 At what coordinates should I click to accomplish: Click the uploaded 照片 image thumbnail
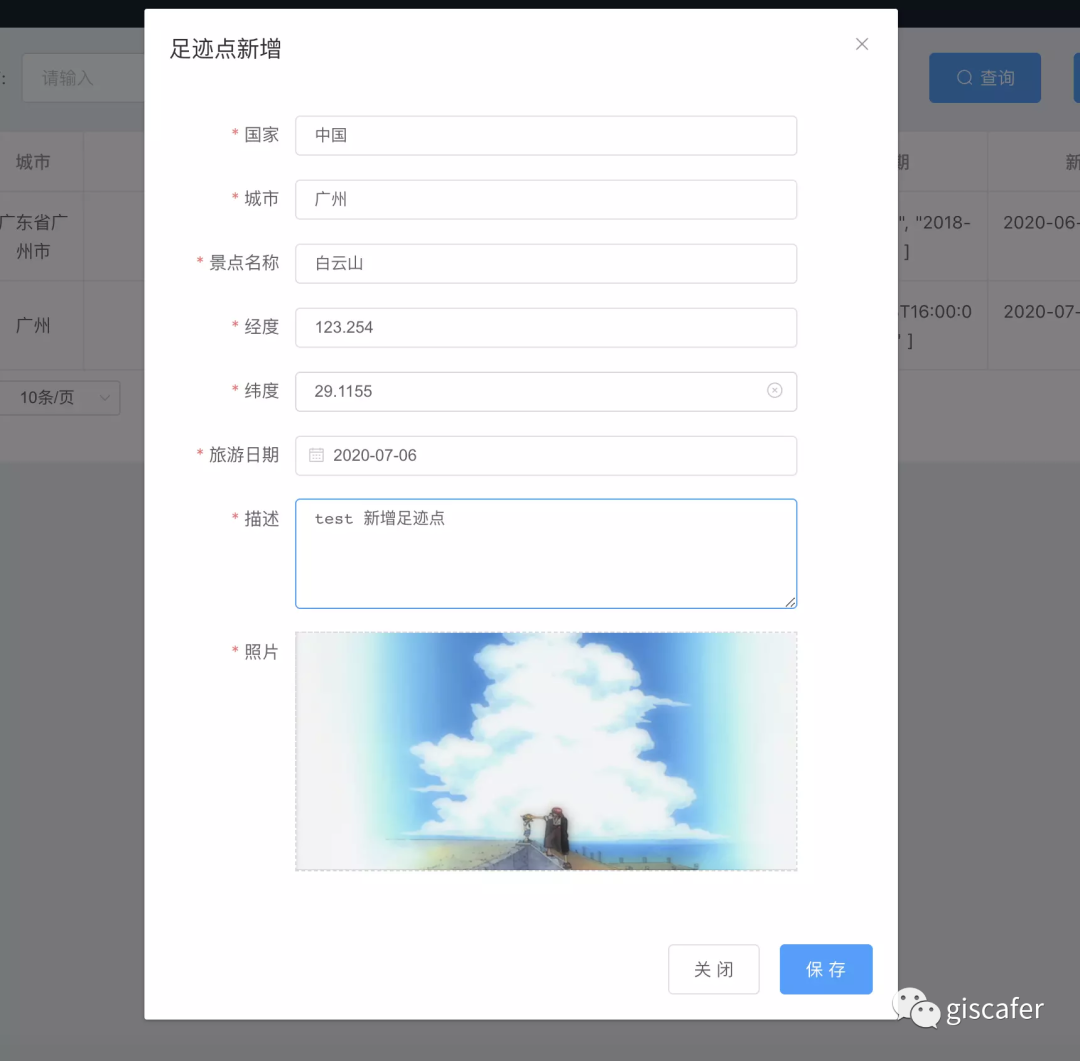point(546,751)
